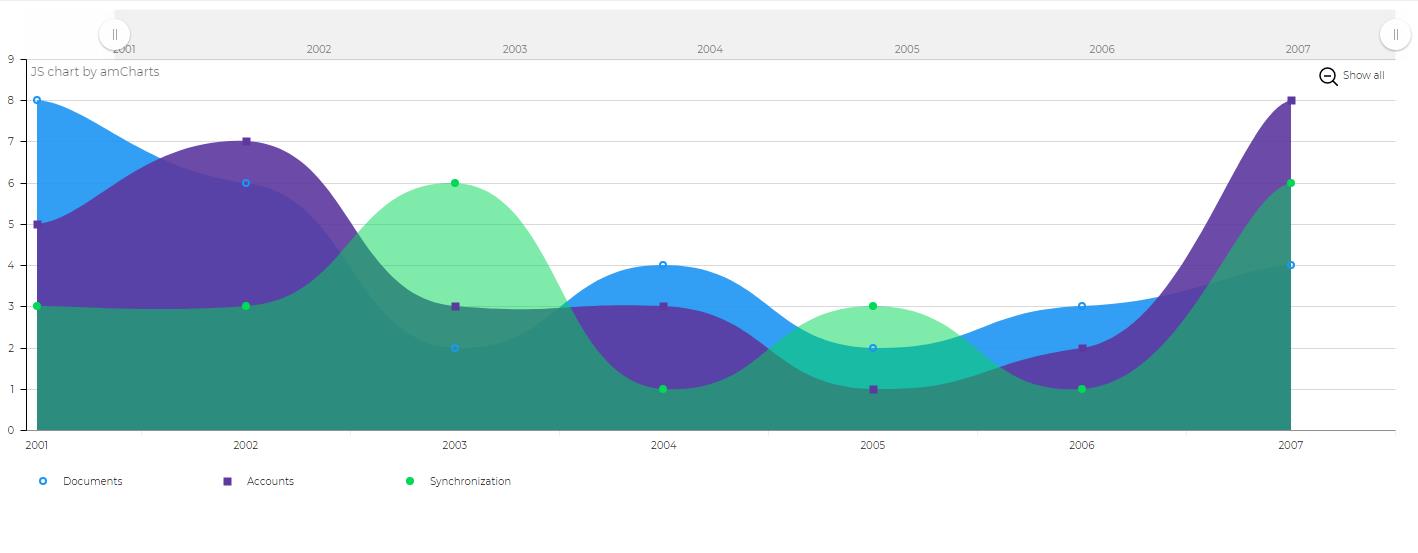Click the Synchronization legend label

(470, 481)
